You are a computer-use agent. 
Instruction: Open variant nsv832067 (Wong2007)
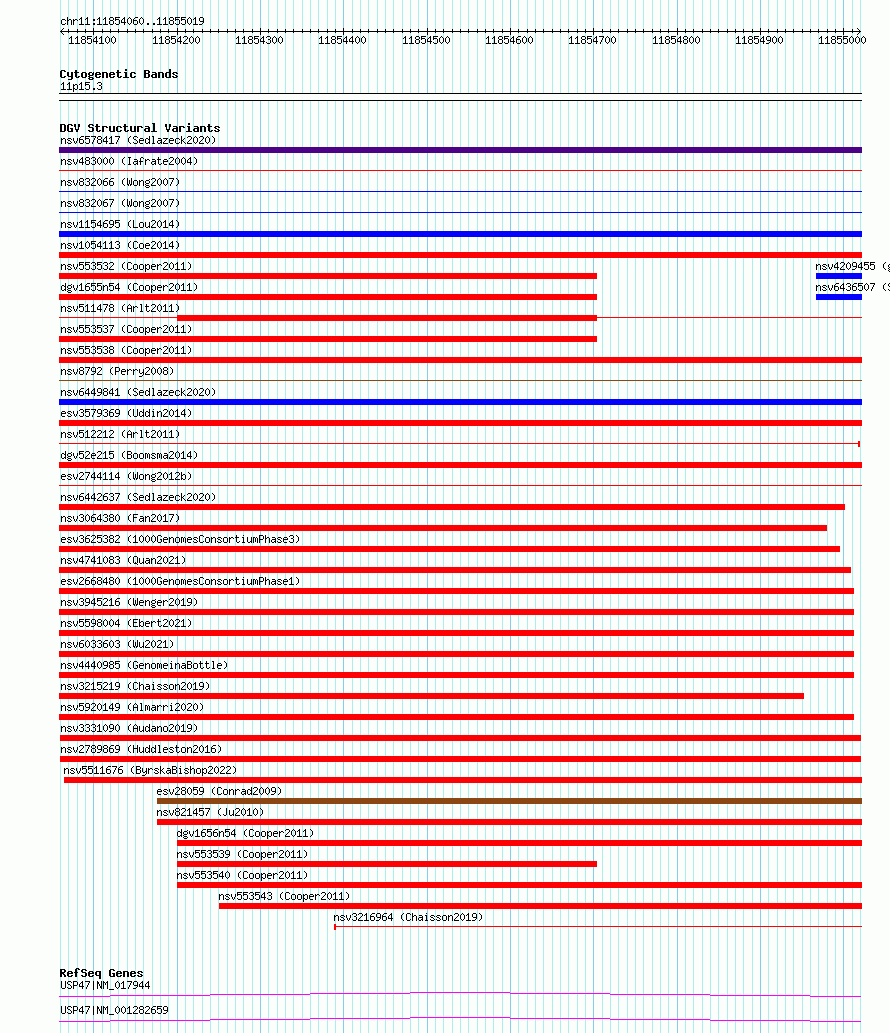[120, 204]
